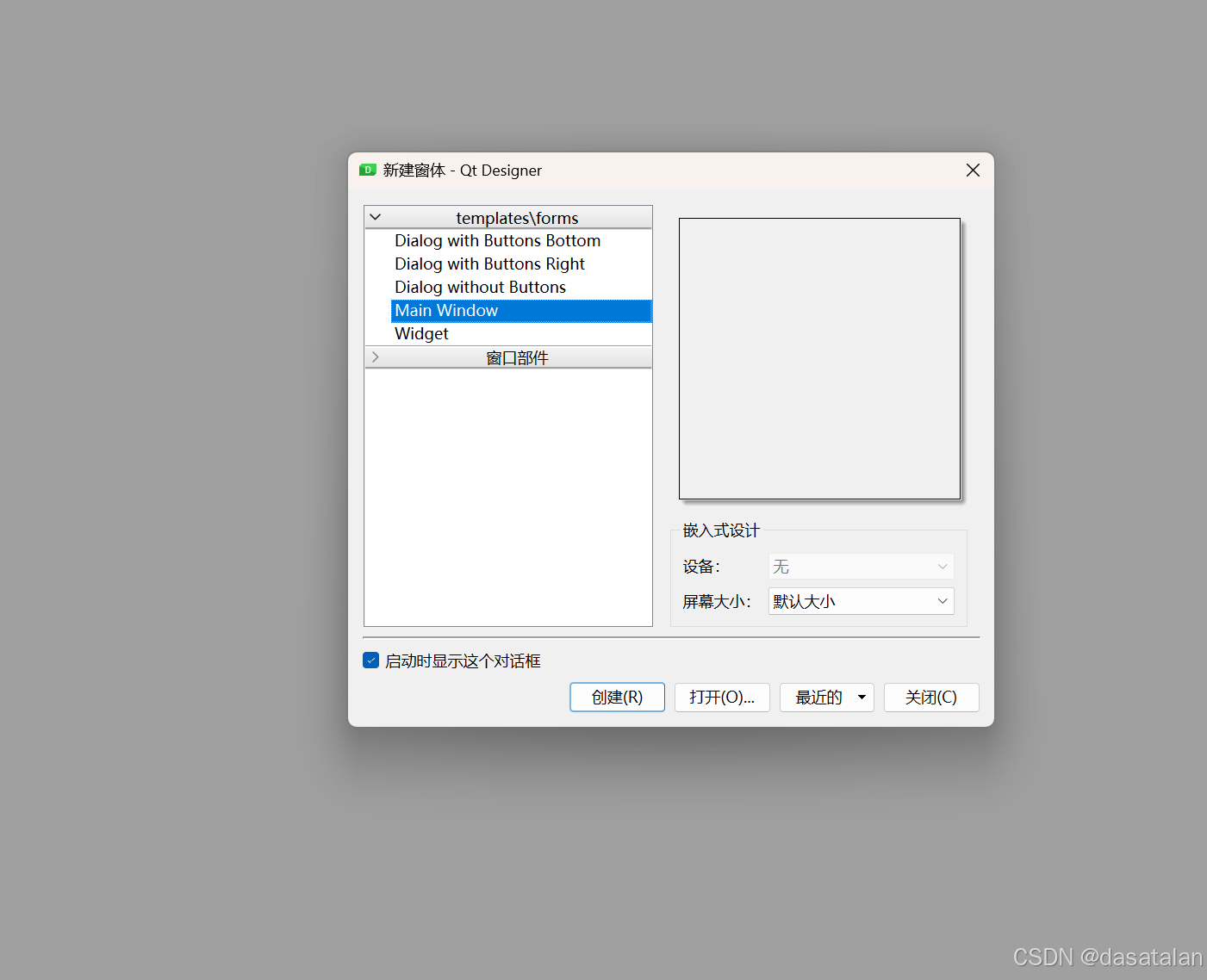Viewport: 1207px width, 980px height.
Task: Click the 打开(O)... open button
Action: (x=722, y=698)
